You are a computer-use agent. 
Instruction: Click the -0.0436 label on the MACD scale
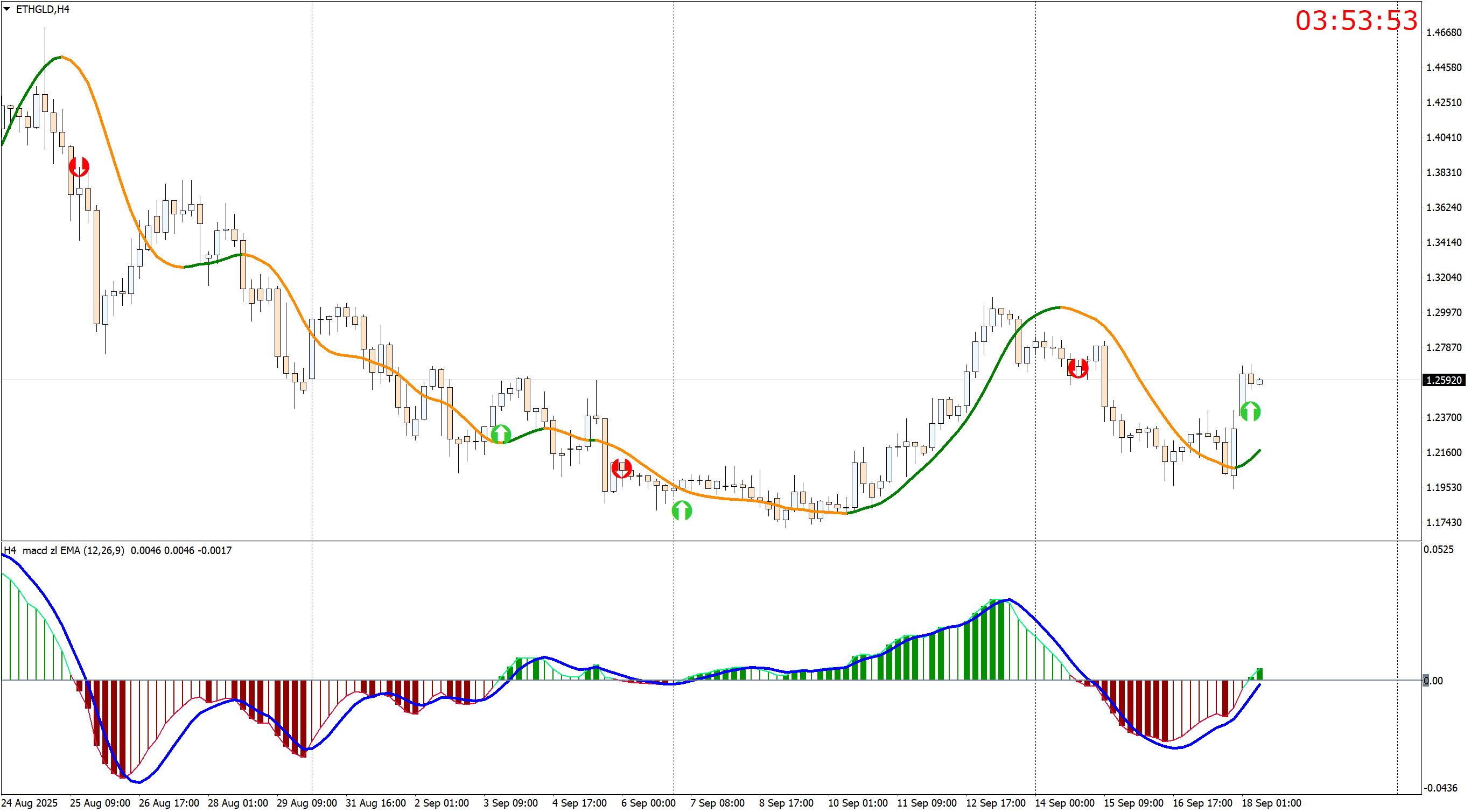1440,788
